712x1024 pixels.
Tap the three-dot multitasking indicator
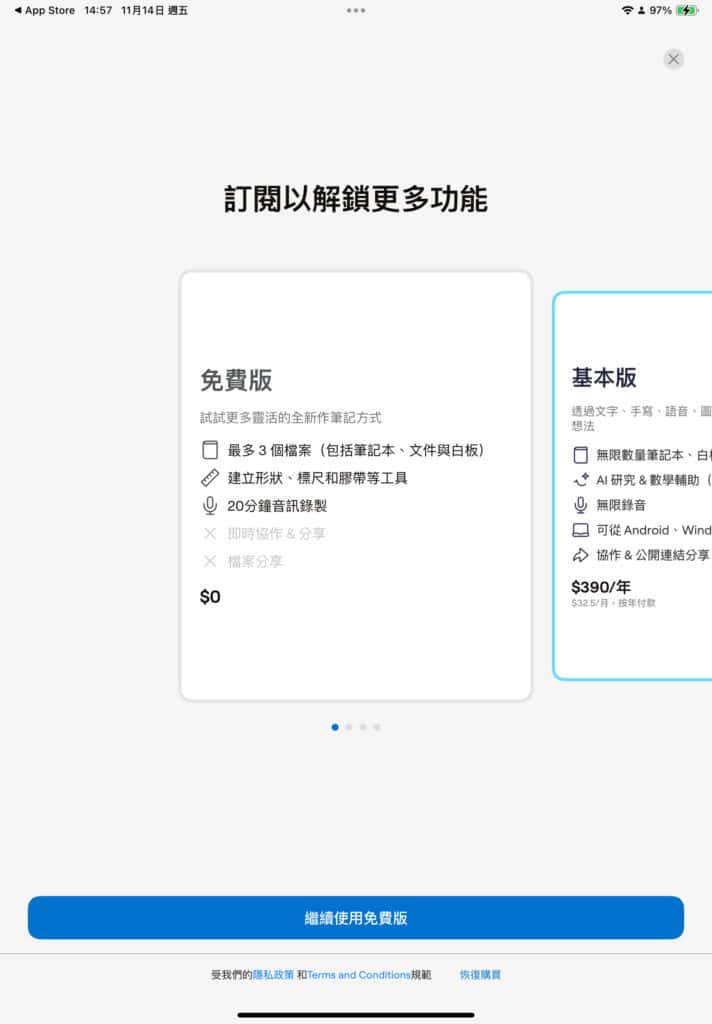coord(356,10)
